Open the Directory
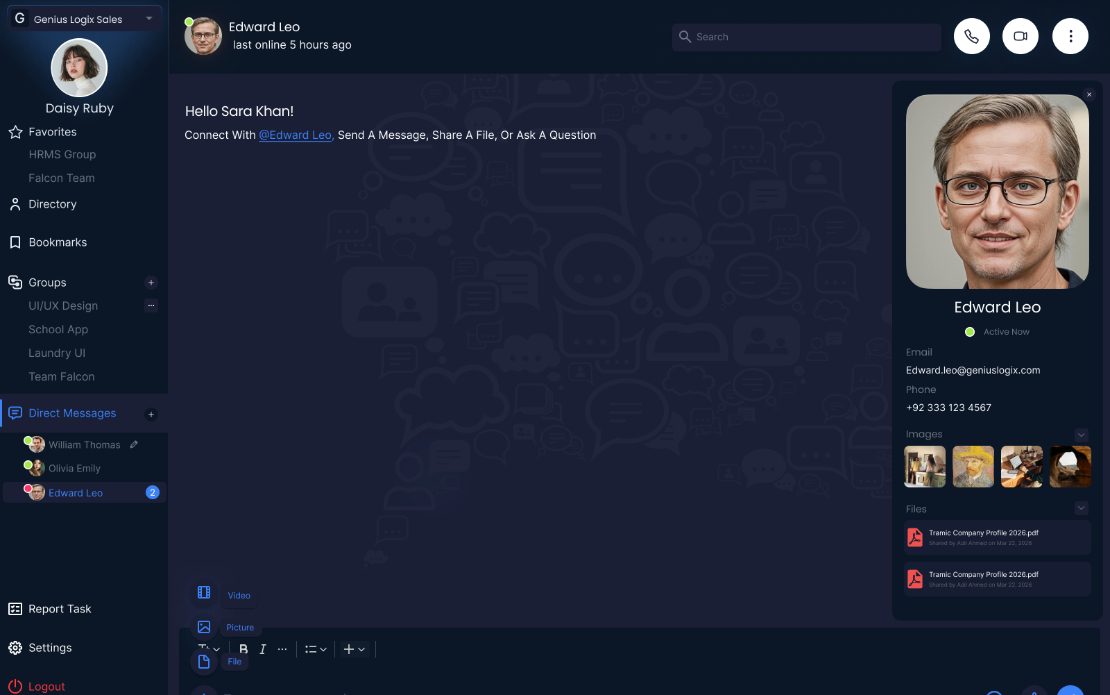The width and height of the screenshot is (1110, 695). click(43, 204)
